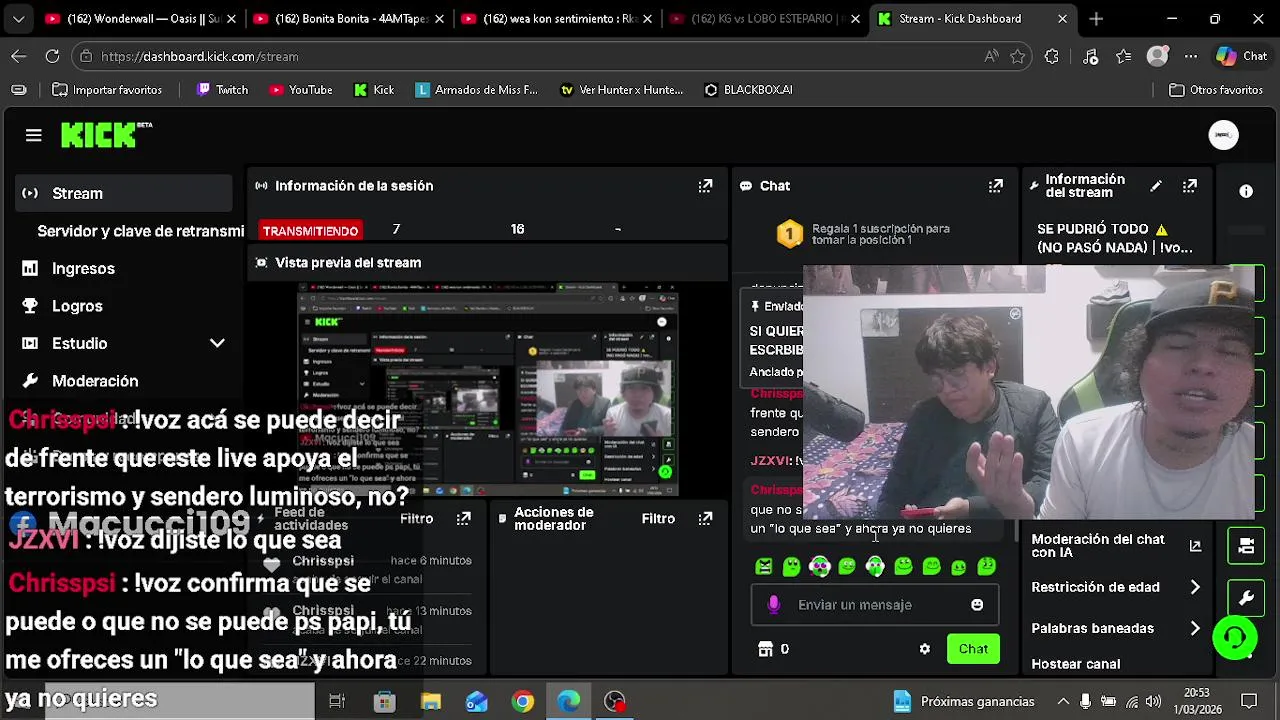Open the BLACKBOX.AI bookmark
1280x720 pixels.
coord(748,90)
